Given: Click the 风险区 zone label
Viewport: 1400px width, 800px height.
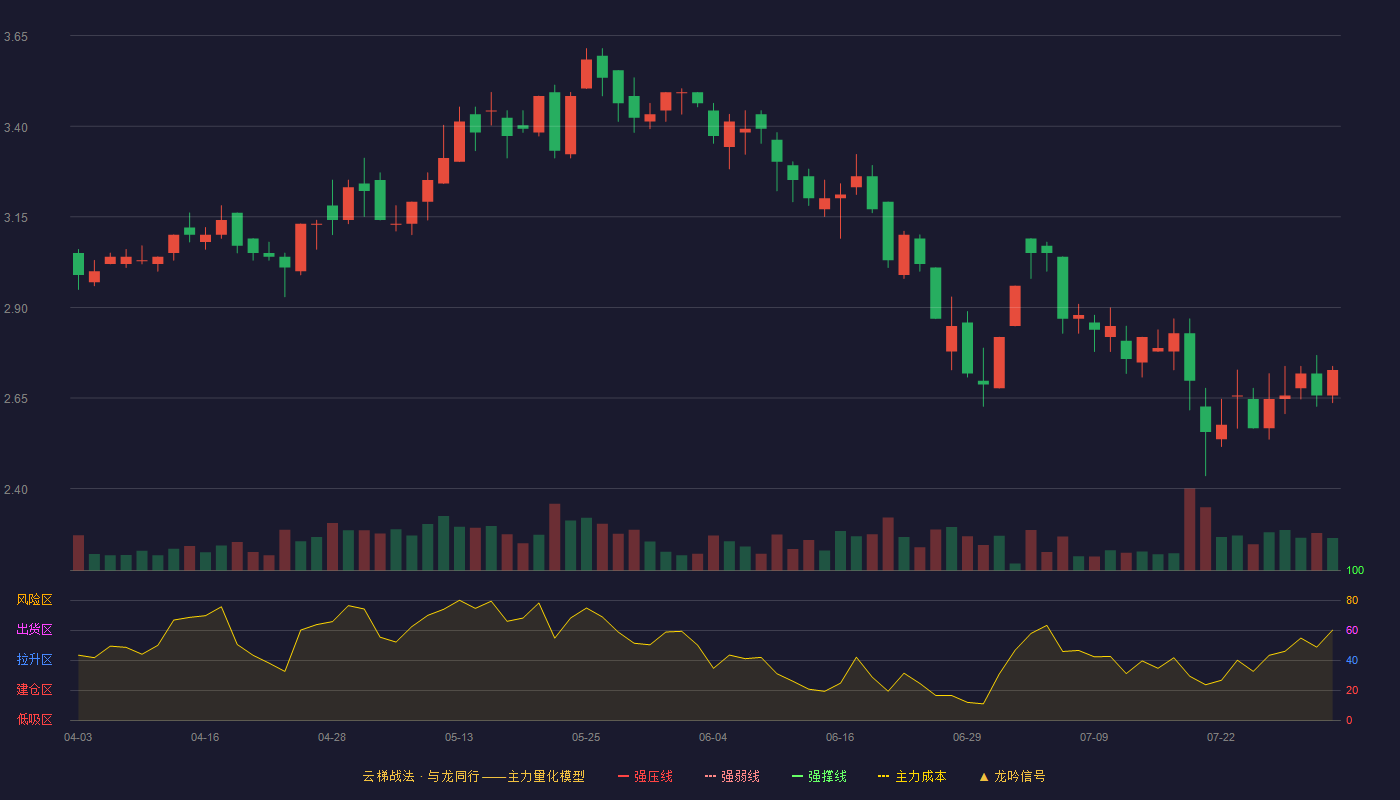Looking at the screenshot, I should (34, 600).
